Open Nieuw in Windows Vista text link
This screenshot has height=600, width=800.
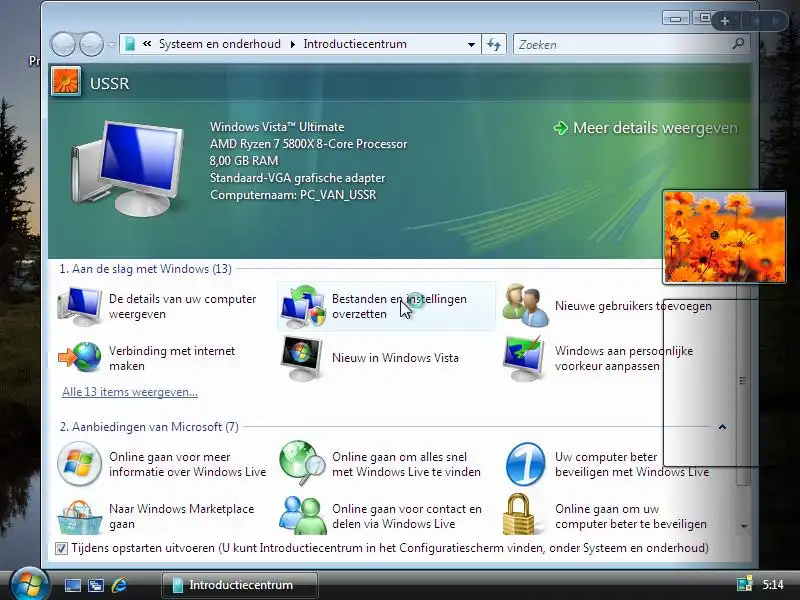click(395, 358)
